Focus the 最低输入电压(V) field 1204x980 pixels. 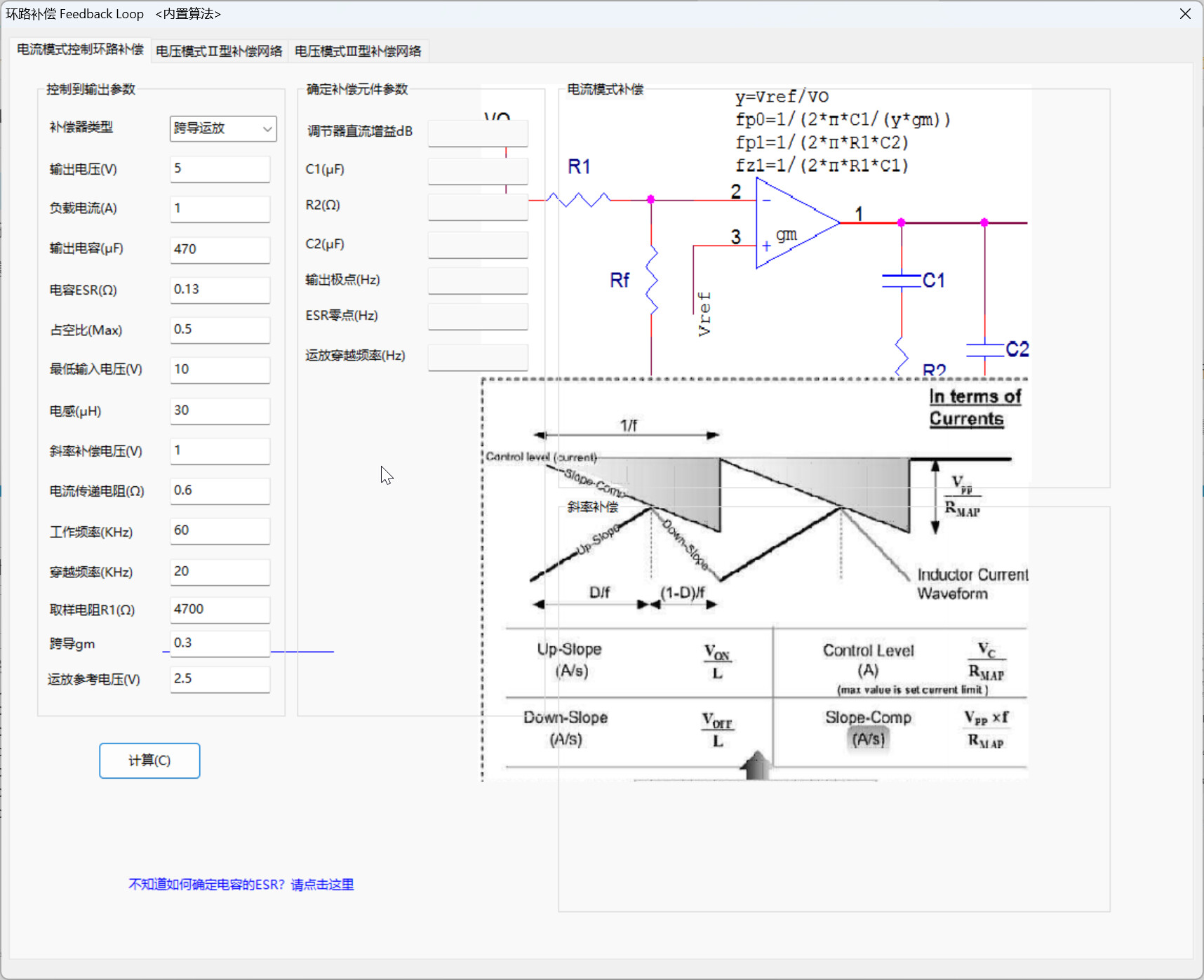click(x=220, y=370)
